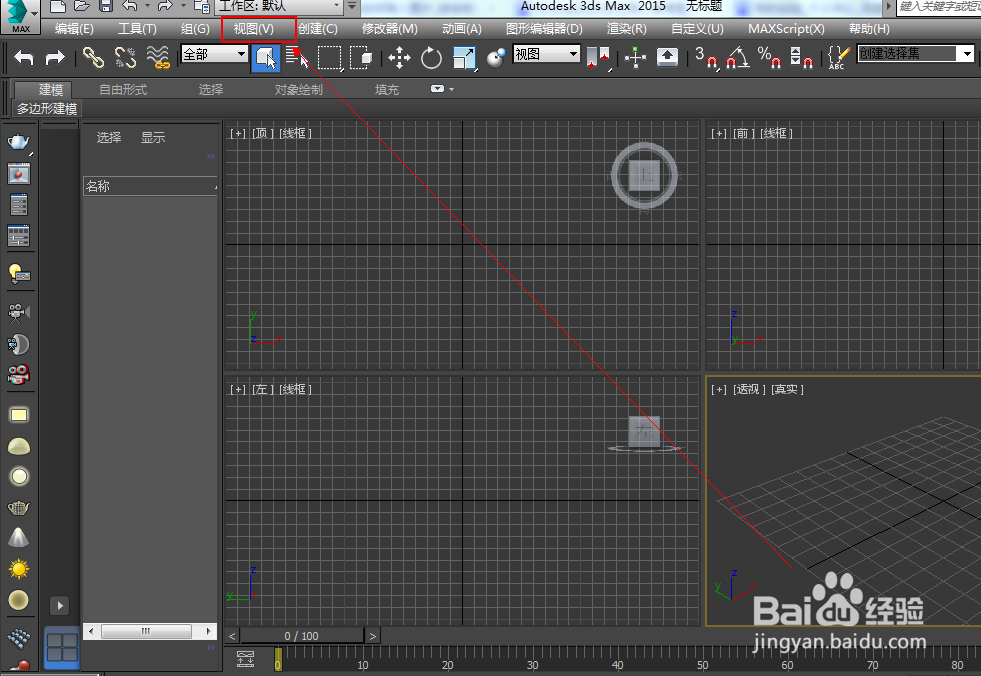
Task: Open the MAXScript(X) menu
Action: click(786, 29)
